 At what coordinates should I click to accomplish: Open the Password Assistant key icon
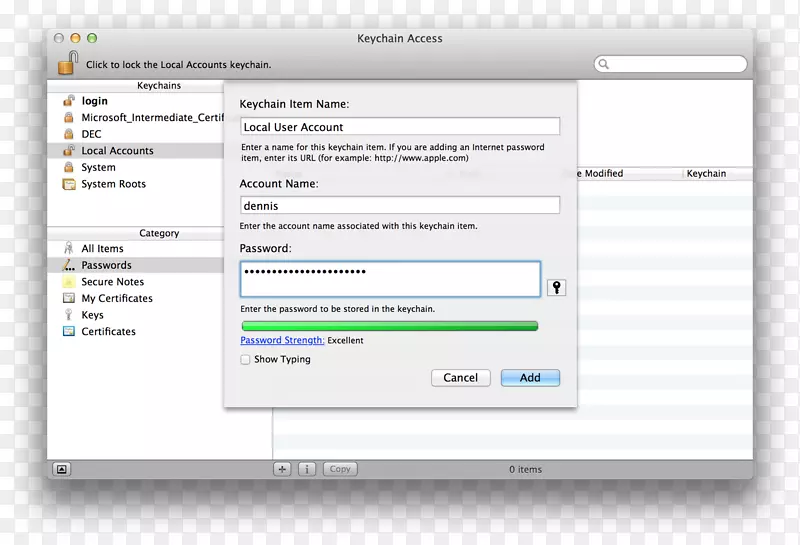click(557, 288)
